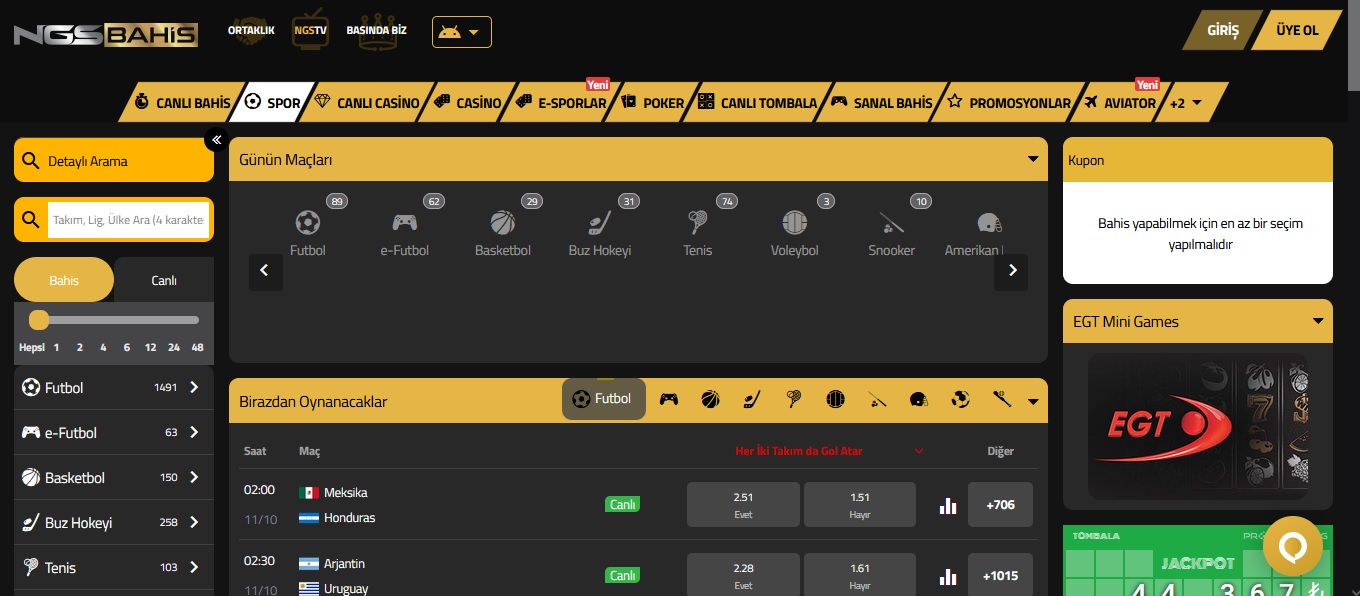Screen dimensions: 1360x596
Task: Open CANLI BAHİS menu item
Action: pyautogui.click(x=183, y=102)
